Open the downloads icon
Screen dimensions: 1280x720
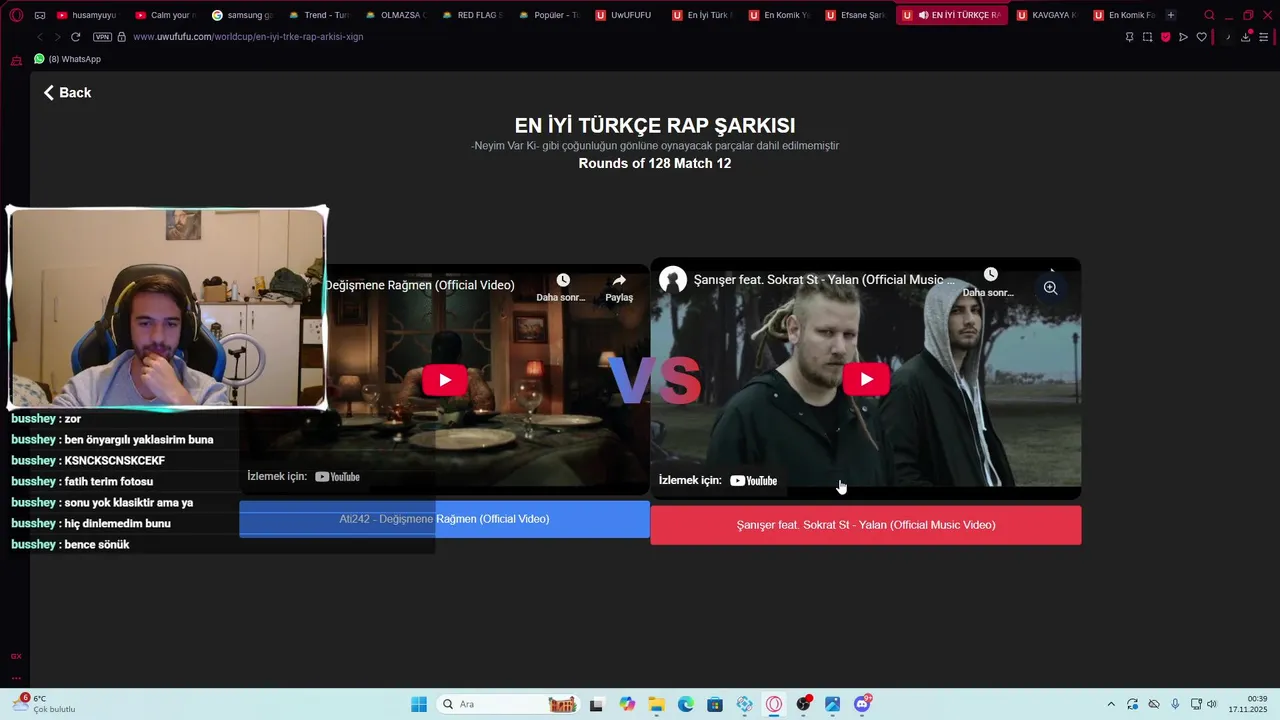point(1246,37)
